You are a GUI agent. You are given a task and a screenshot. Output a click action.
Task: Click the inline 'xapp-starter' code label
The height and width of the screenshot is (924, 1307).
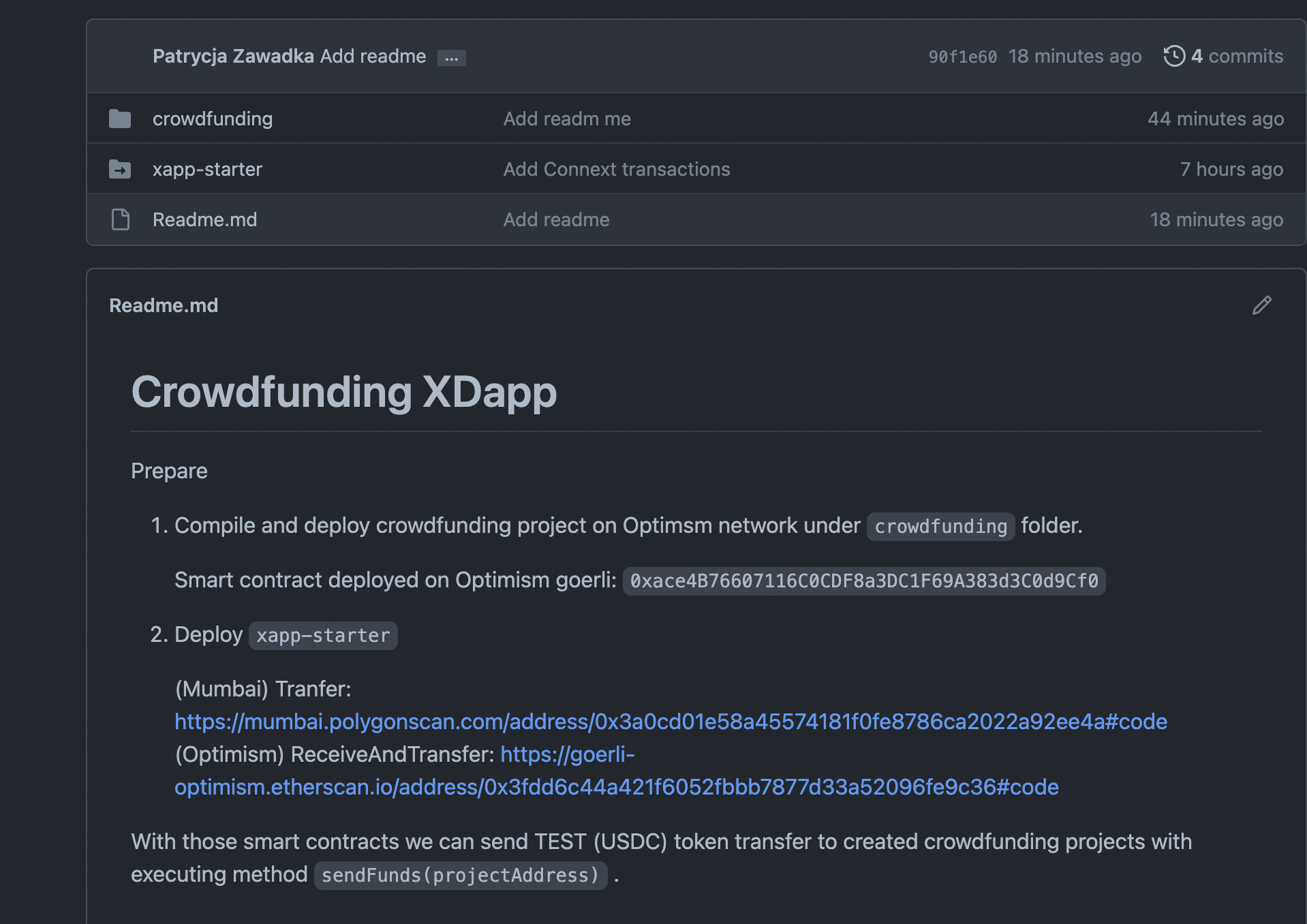(323, 636)
